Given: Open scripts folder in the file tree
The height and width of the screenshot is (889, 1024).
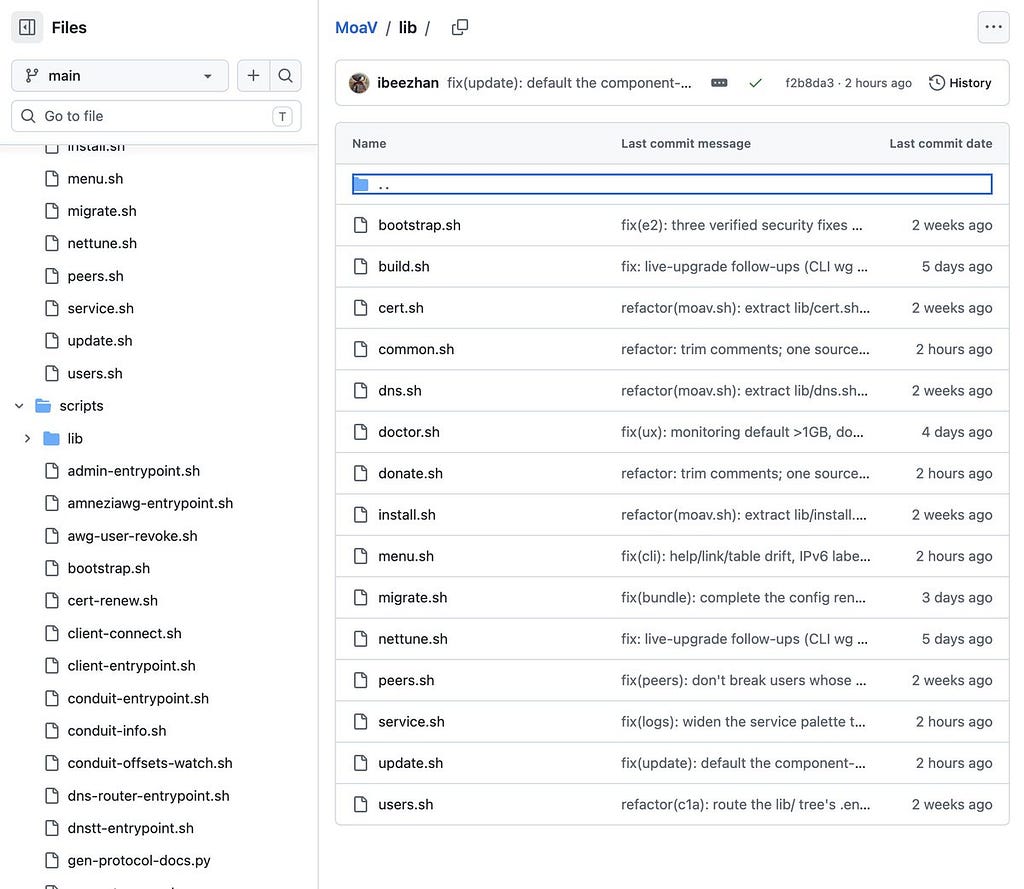Looking at the screenshot, I should (81, 406).
